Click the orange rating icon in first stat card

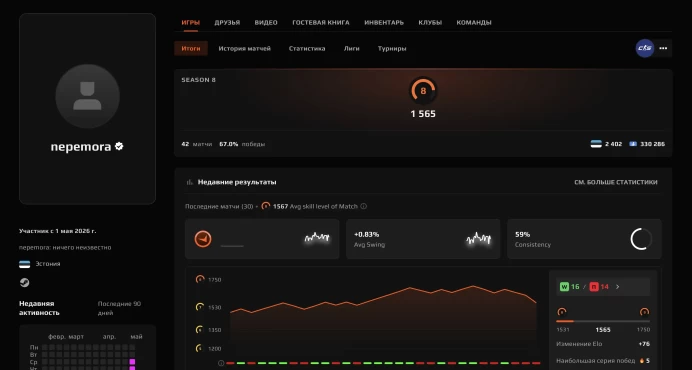203,239
